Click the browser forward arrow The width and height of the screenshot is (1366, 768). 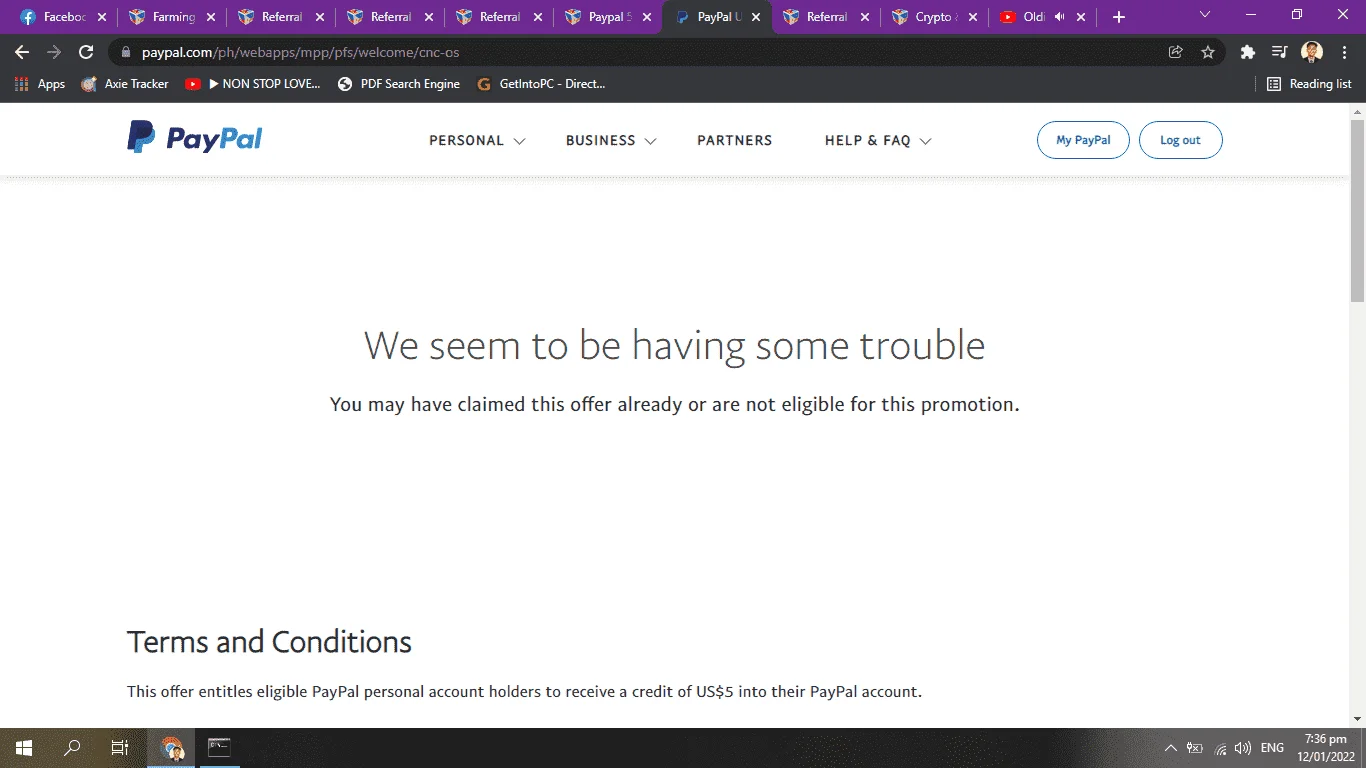point(54,52)
